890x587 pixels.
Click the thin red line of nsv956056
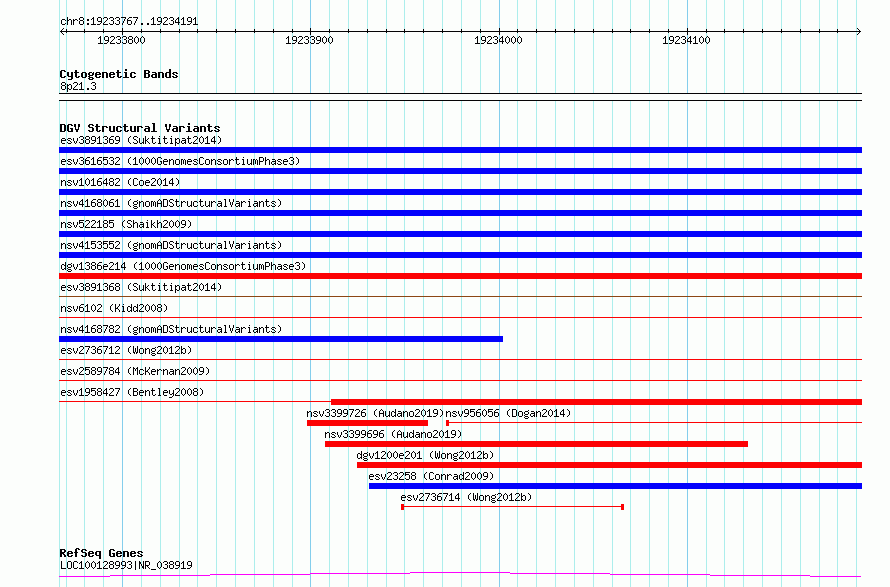click(x=654, y=422)
